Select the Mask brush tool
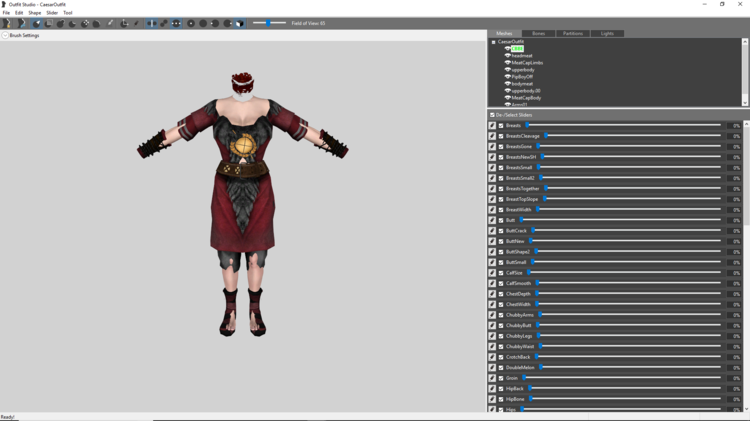The height and width of the screenshot is (421, 750). (48, 23)
